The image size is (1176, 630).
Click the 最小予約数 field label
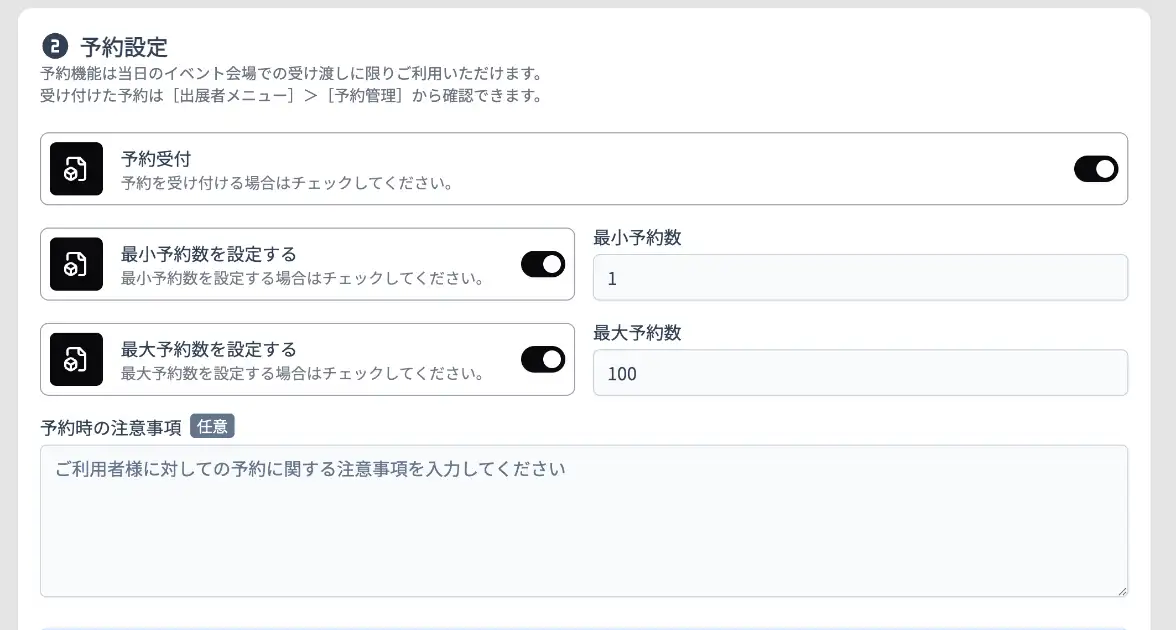coord(637,238)
